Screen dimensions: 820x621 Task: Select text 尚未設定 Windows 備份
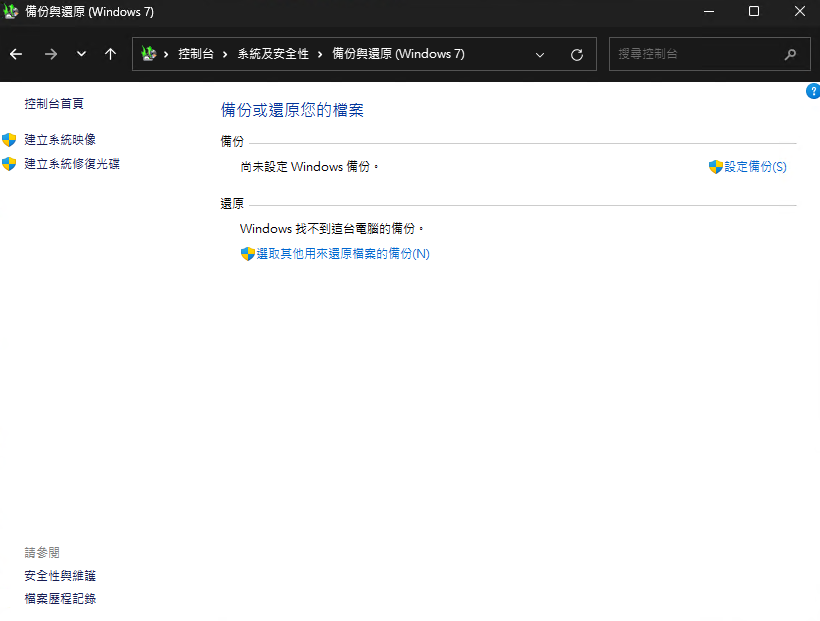(x=309, y=167)
